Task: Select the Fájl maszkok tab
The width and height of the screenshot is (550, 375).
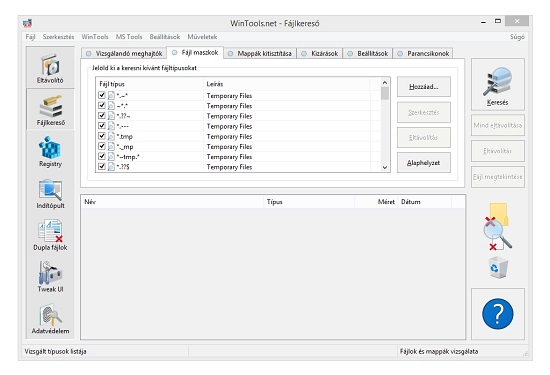Action: pyautogui.click(x=195, y=53)
